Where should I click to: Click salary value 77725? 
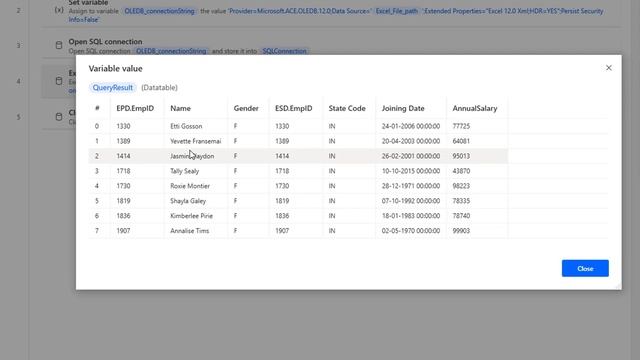[x=461, y=126]
